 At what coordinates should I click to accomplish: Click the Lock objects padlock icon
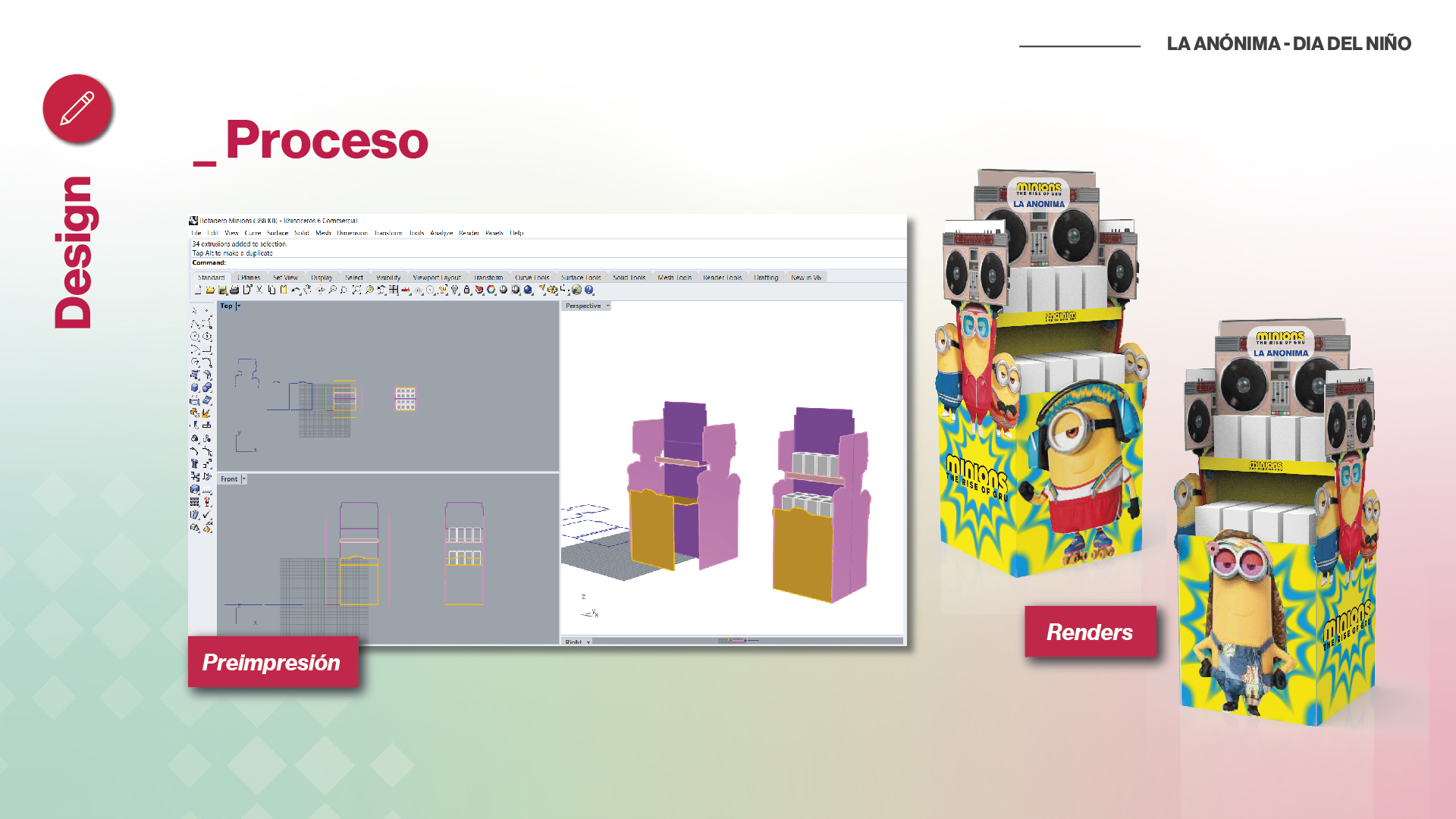(x=466, y=290)
